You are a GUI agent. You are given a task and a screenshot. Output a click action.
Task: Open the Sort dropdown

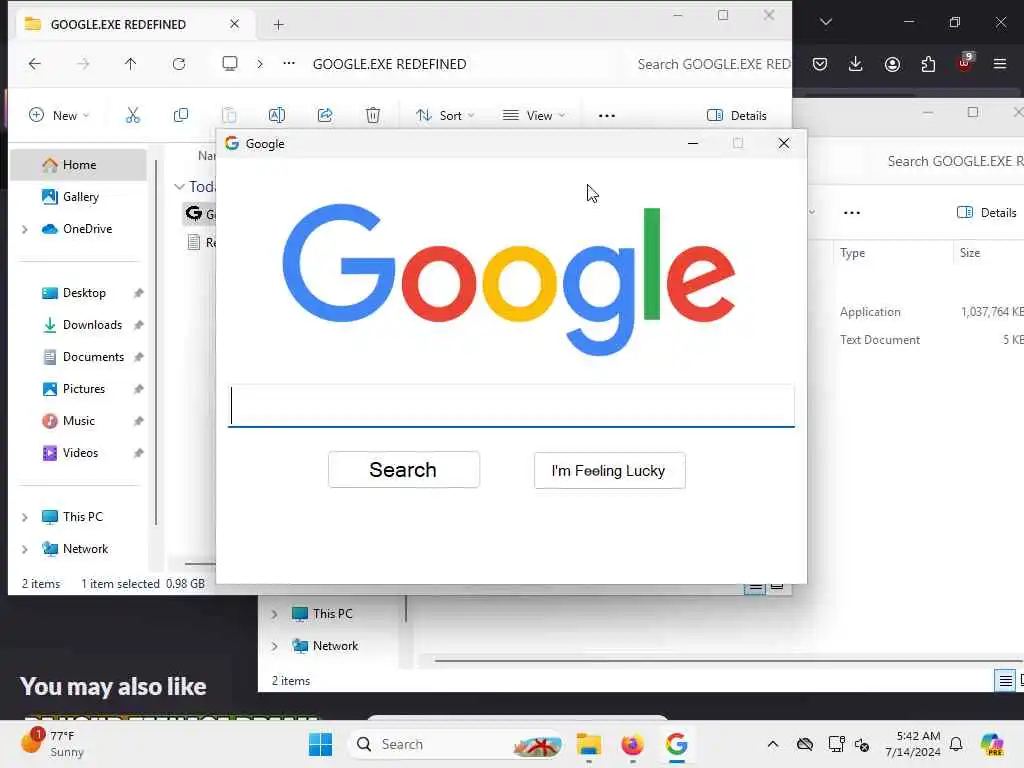(x=445, y=116)
